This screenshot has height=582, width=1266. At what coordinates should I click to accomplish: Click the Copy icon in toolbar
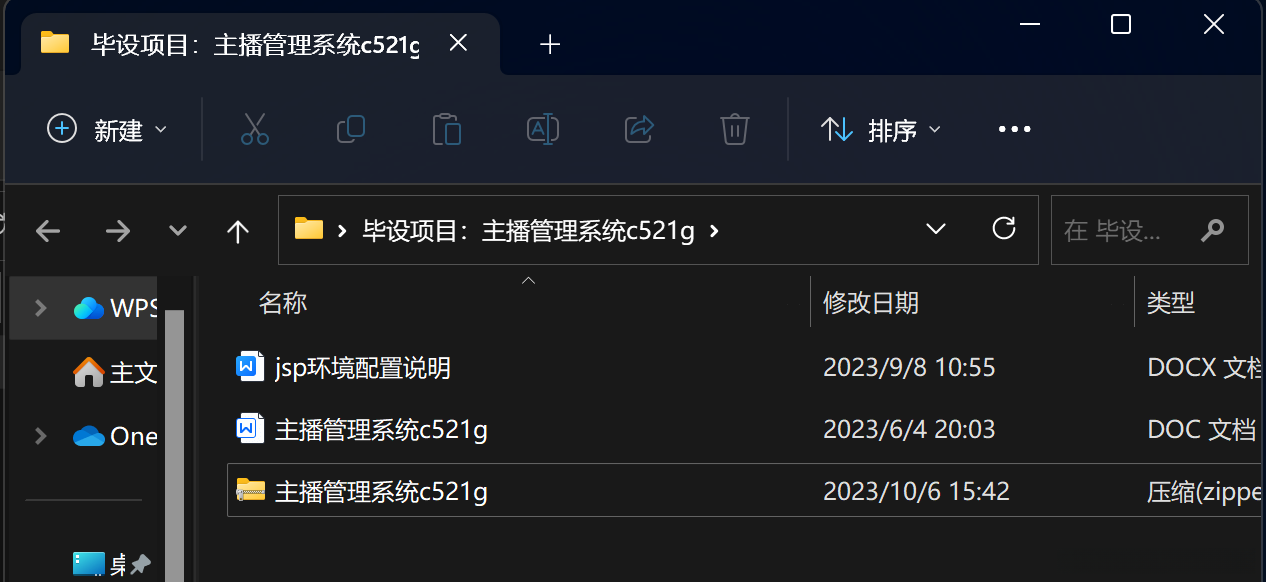coord(351,129)
